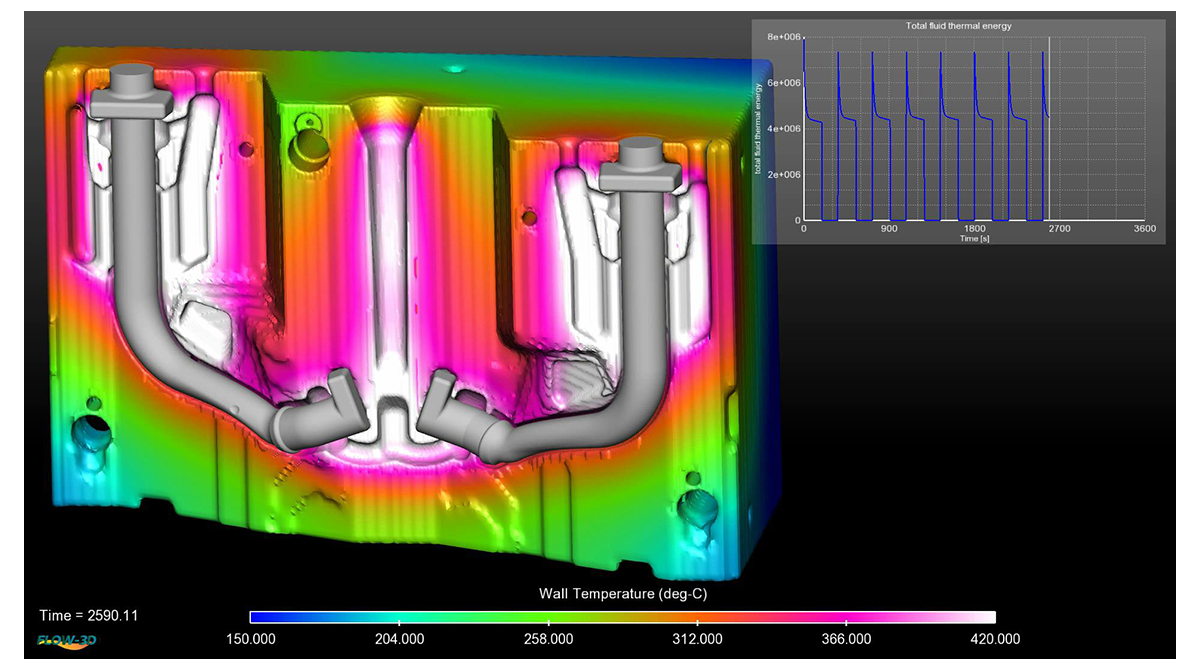The width and height of the screenshot is (1200, 670).
Task: Click the FLOW-3D logo
Action: (67, 640)
